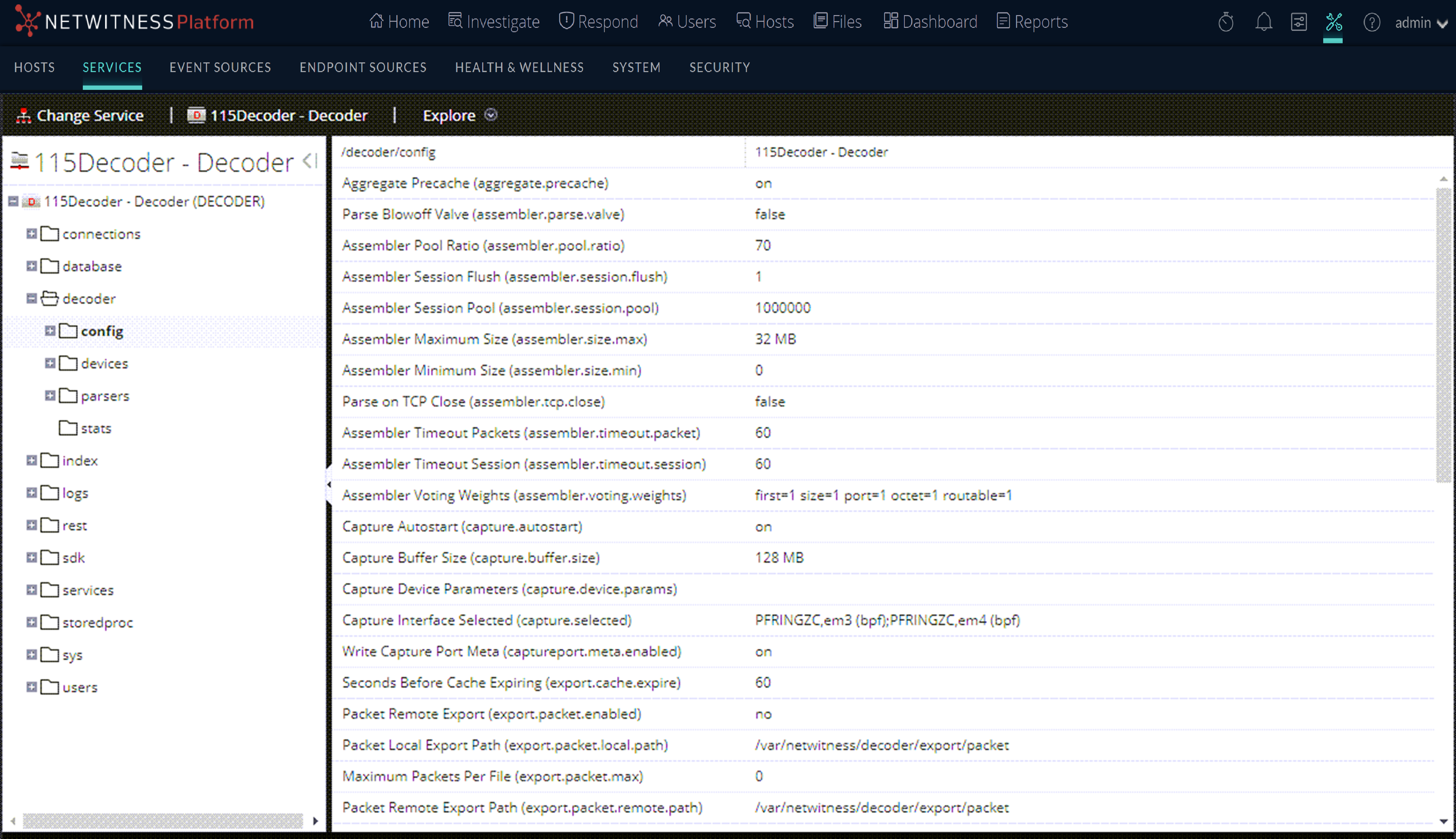Click the admin tools wrench icon
Image resolution: width=1456 pixels, height=839 pixels.
coord(1333,22)
